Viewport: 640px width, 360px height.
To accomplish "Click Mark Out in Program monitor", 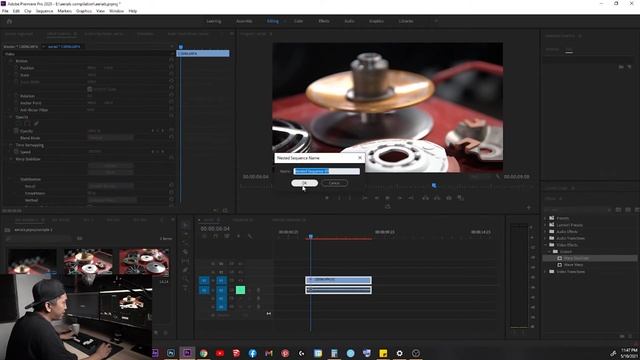I will pyautogui.click(x=350, y=198).
